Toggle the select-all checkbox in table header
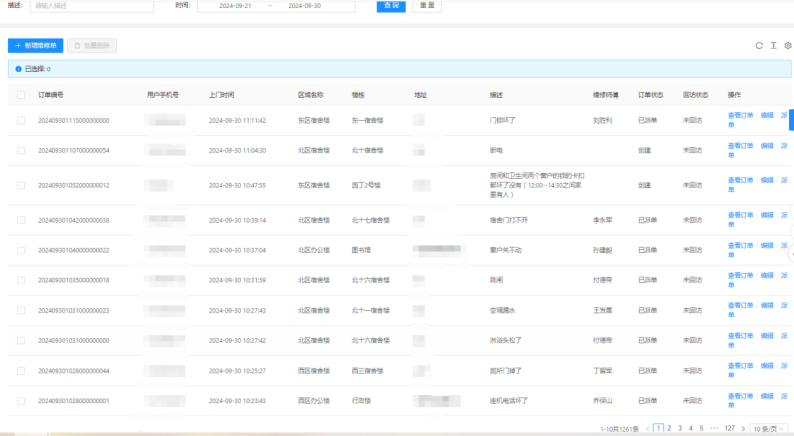Viewport: 794px width, 436px height. pos(21,95)
